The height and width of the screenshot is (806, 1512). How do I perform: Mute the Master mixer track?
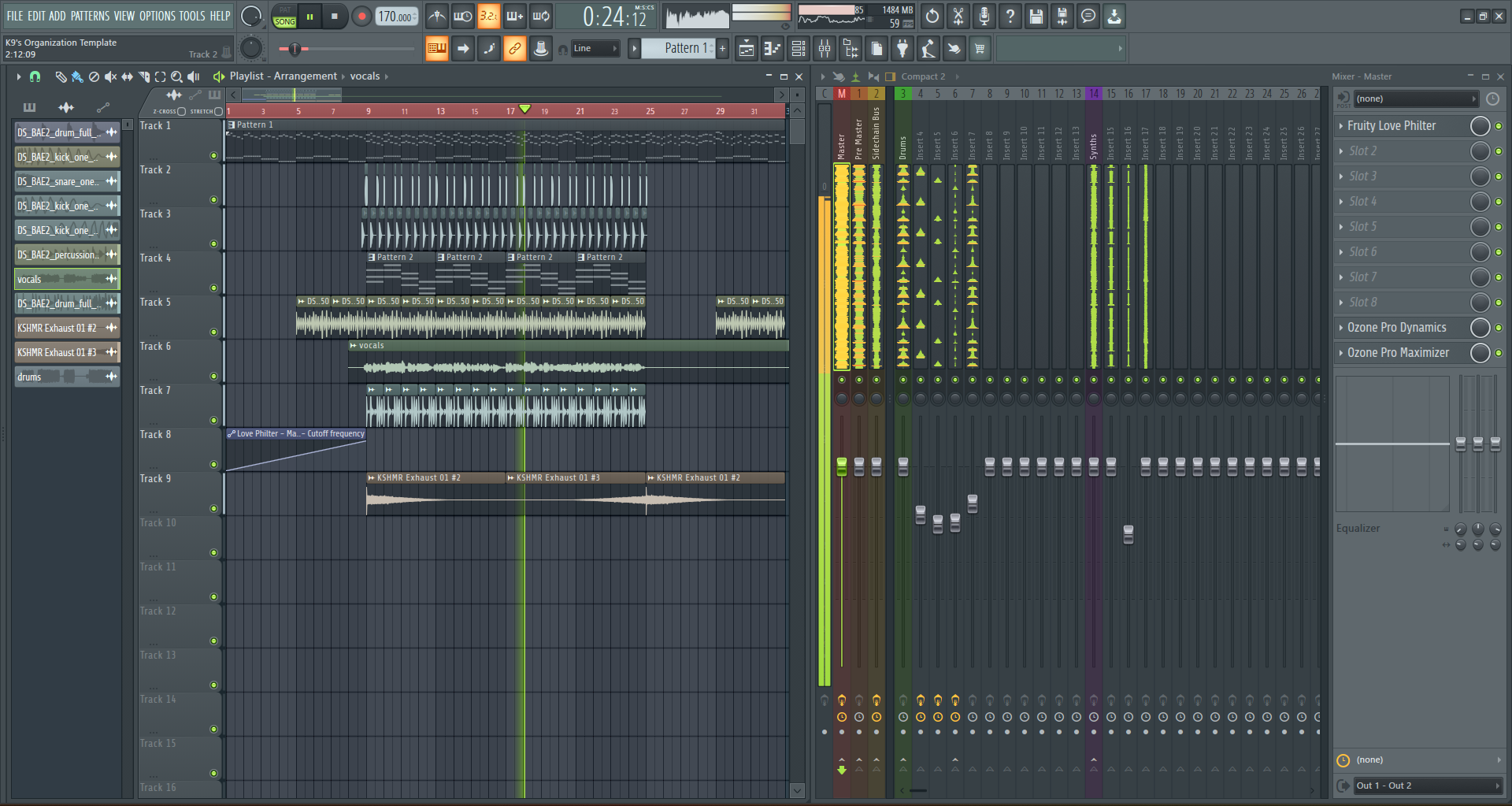tap(842, 380)
